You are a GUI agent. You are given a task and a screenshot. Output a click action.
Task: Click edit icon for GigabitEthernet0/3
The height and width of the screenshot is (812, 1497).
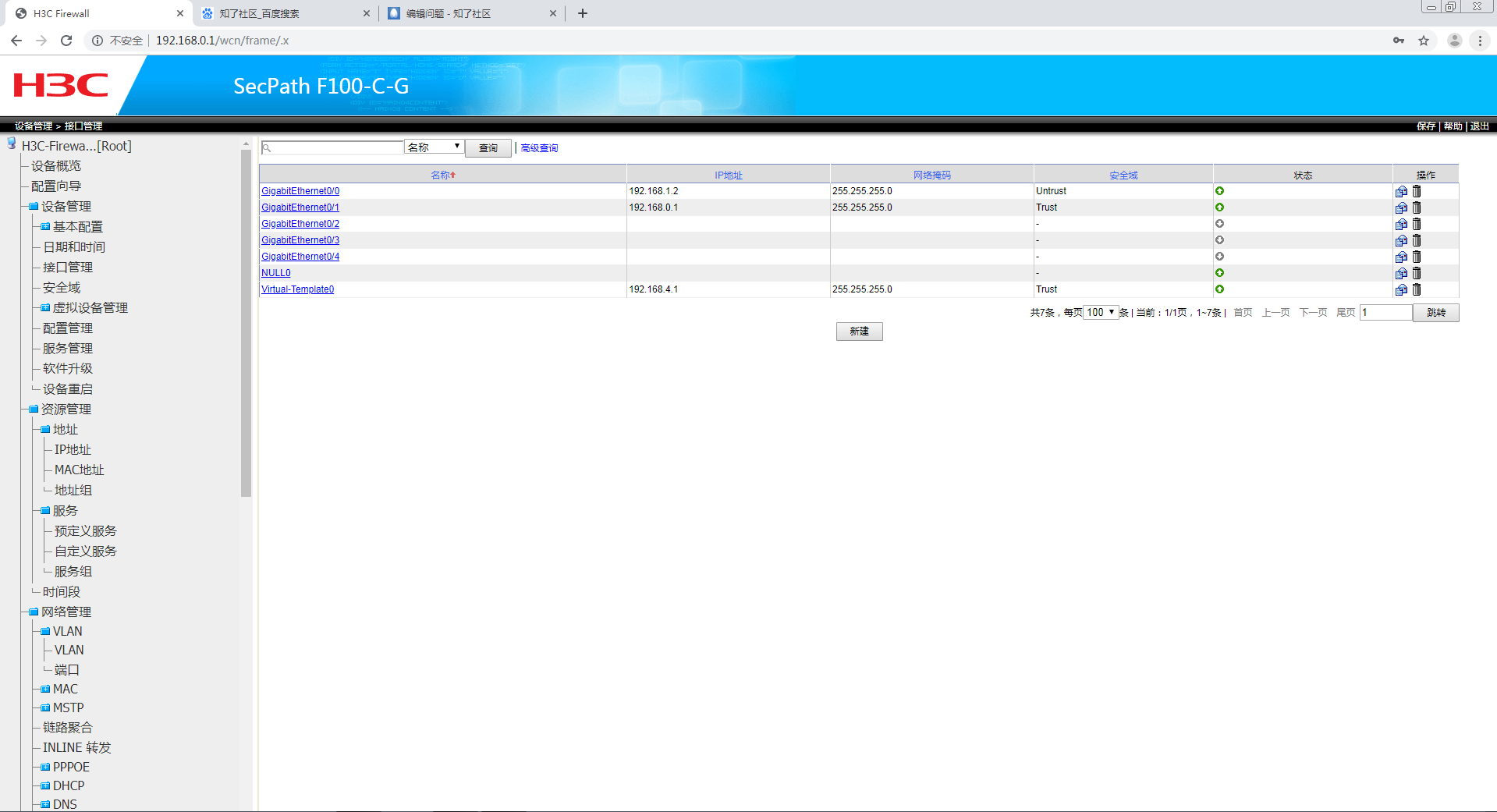1402,240
